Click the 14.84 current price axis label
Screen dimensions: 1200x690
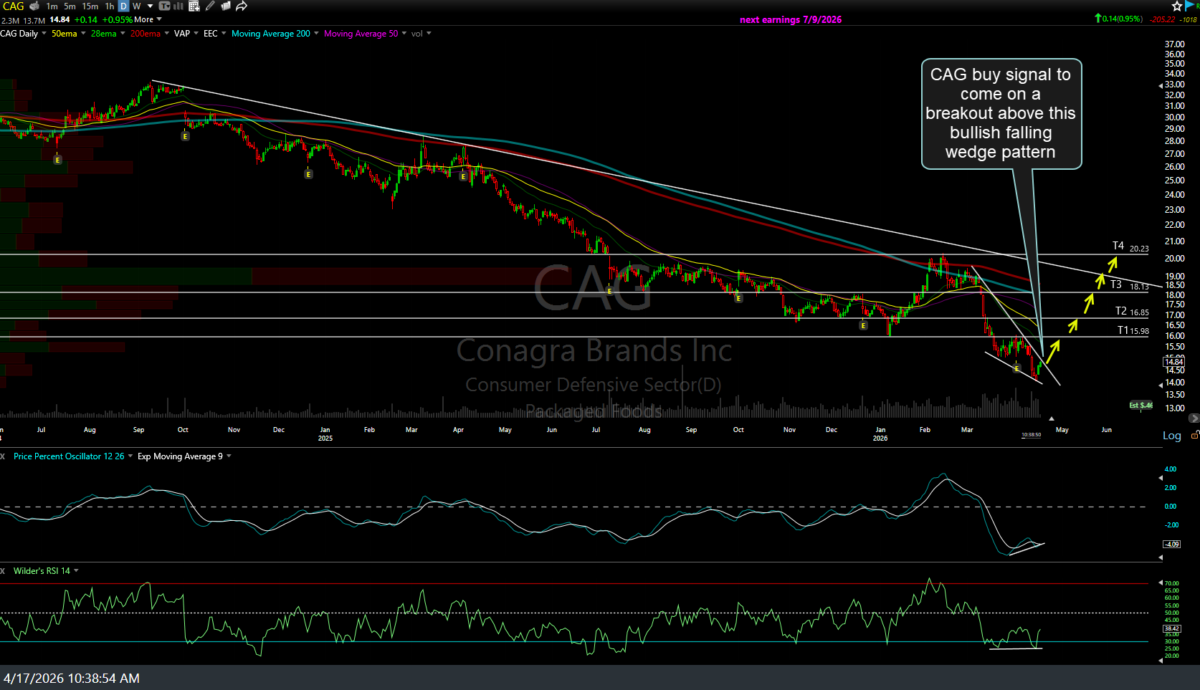[x=1174, y=362]
